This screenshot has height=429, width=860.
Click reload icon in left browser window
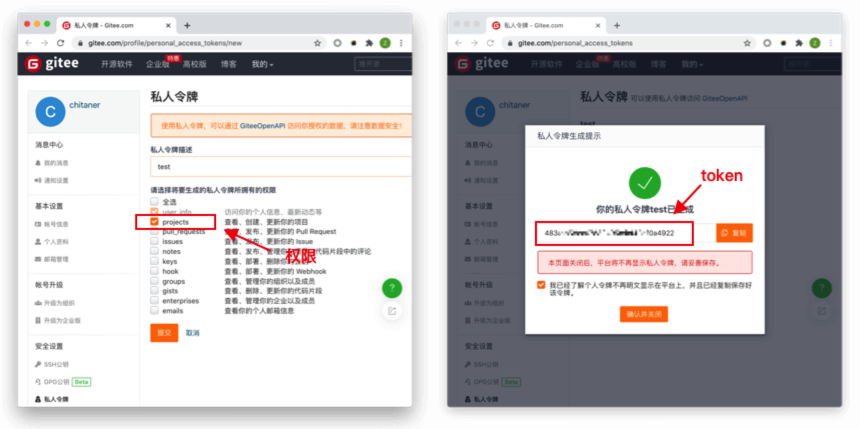[x=60, y=43]
